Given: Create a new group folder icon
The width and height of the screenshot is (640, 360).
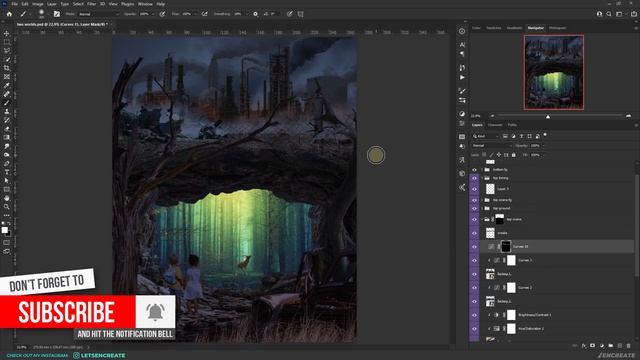Looking at the screenshot, I should 611,346.
